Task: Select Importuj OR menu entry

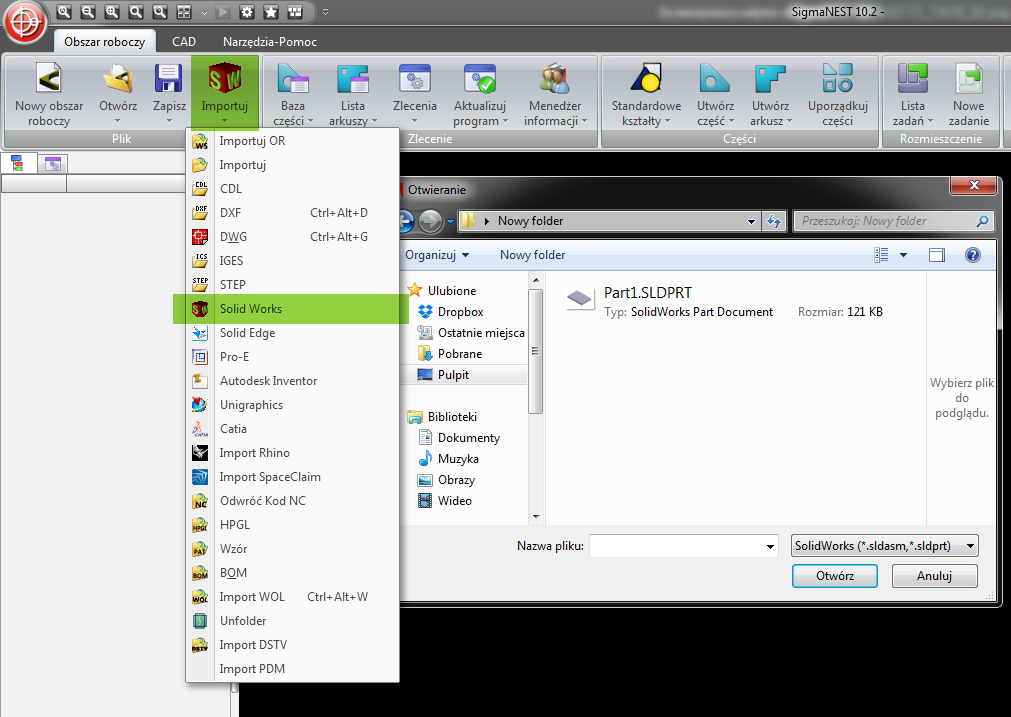Action: tap(293, 141)
